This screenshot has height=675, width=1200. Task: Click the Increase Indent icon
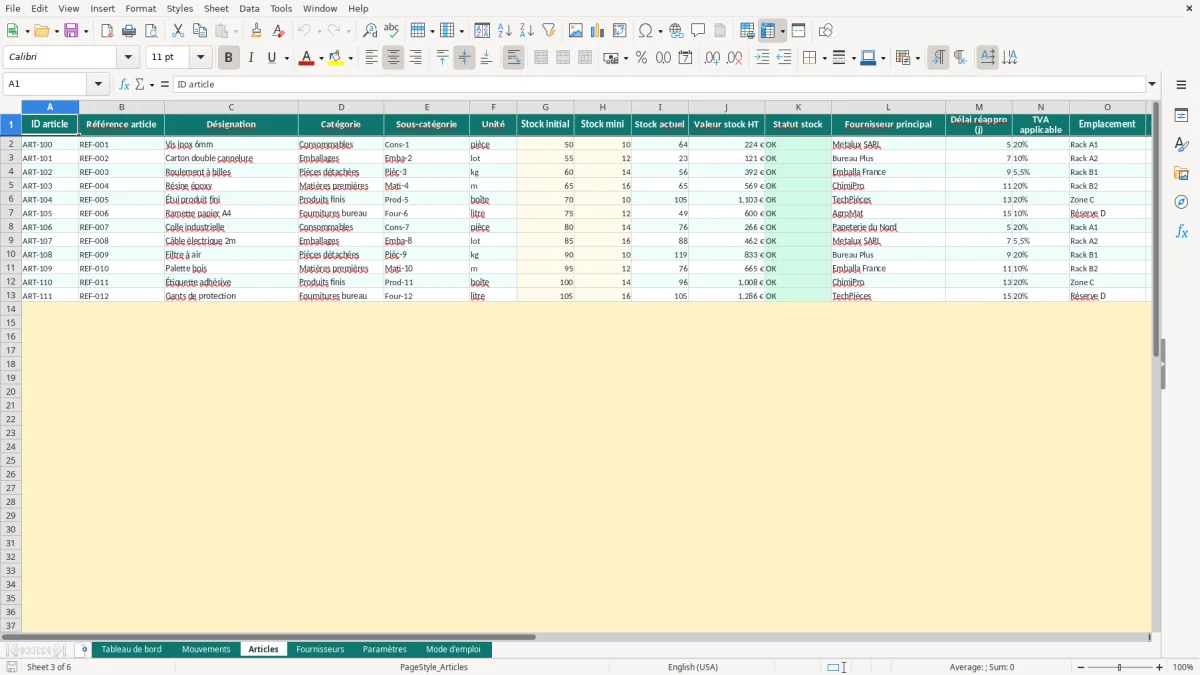click(x=762, y=58)
